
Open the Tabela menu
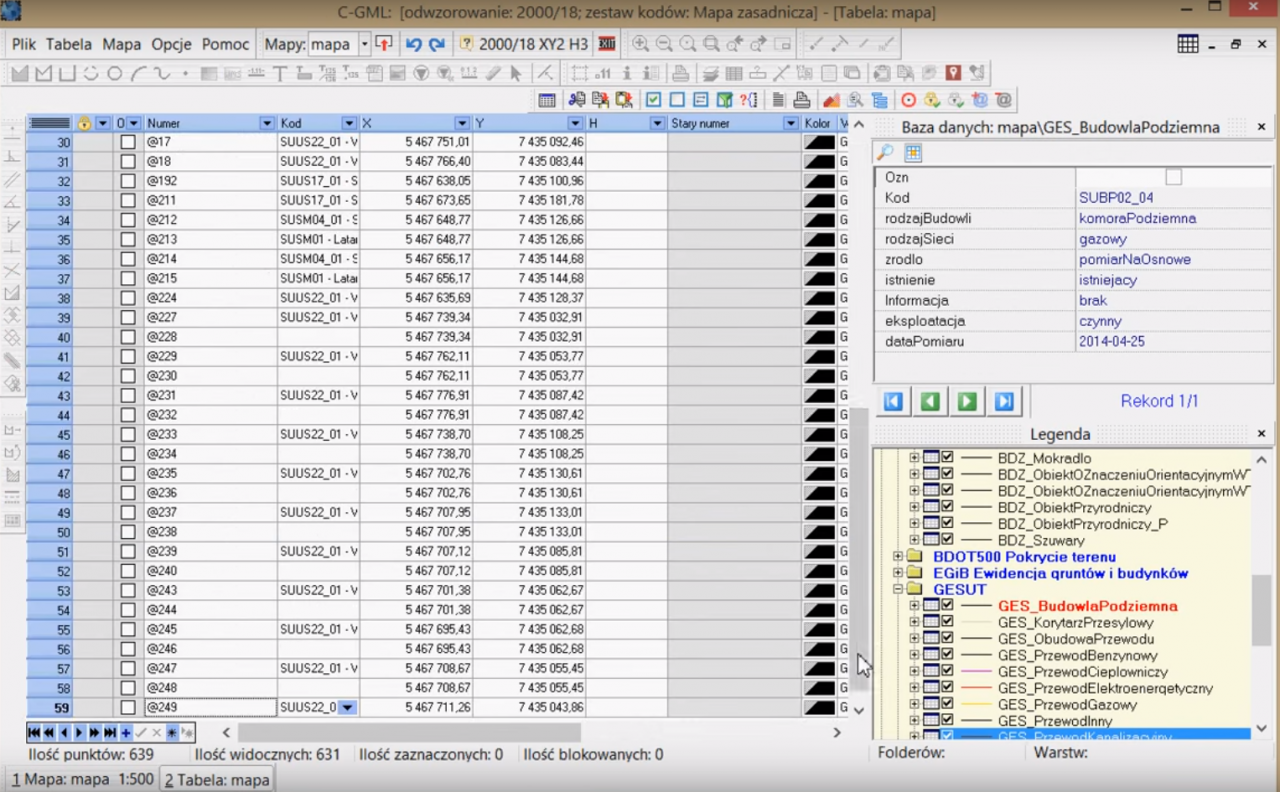(x=69, y=44)
